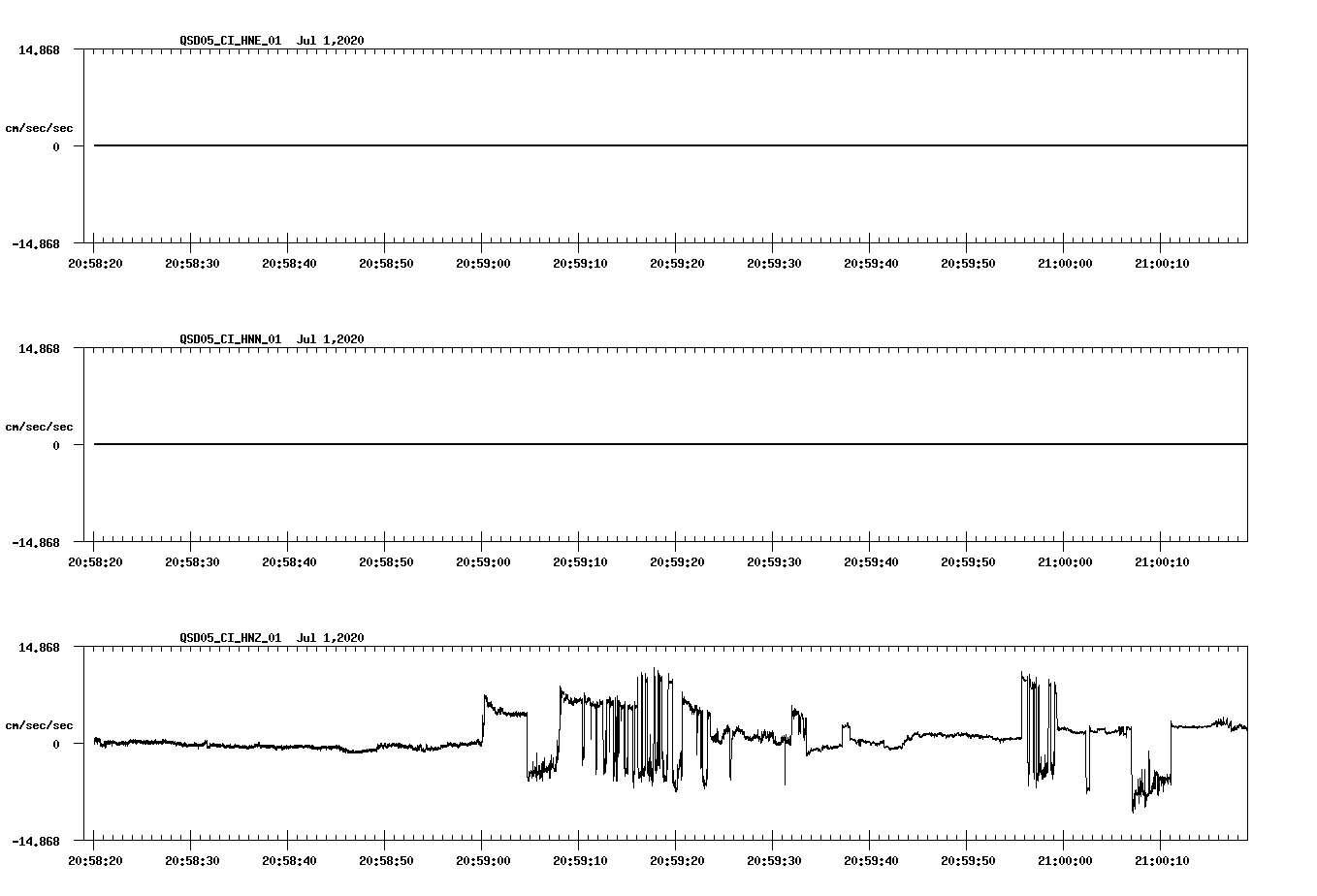The image size is (1317, 896).
Task: Click the 0 axis value of HNZ plot
Action: tap(56, 744)
